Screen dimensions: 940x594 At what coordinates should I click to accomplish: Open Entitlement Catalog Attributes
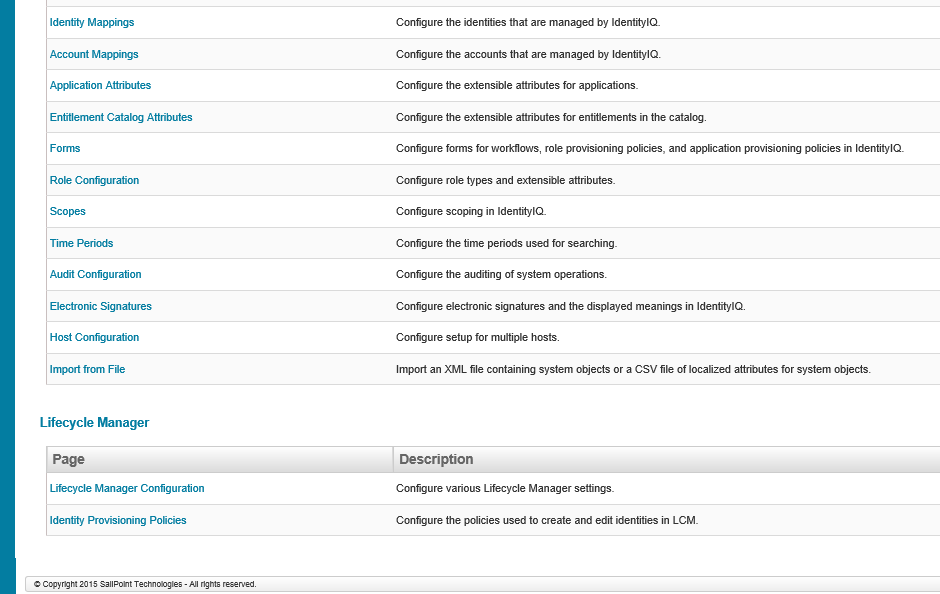120,117
